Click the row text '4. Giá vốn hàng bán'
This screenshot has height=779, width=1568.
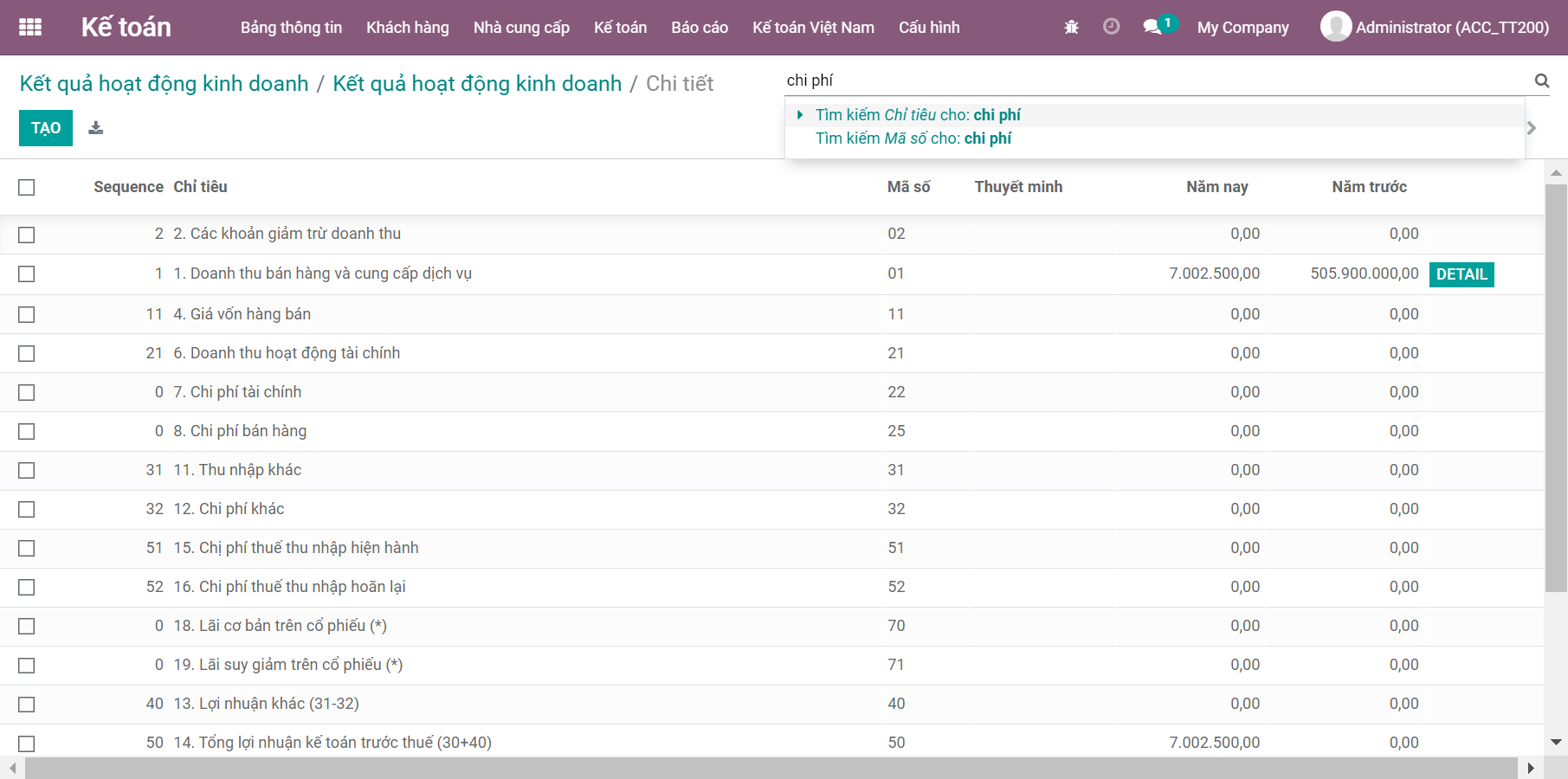coord(242,314)
